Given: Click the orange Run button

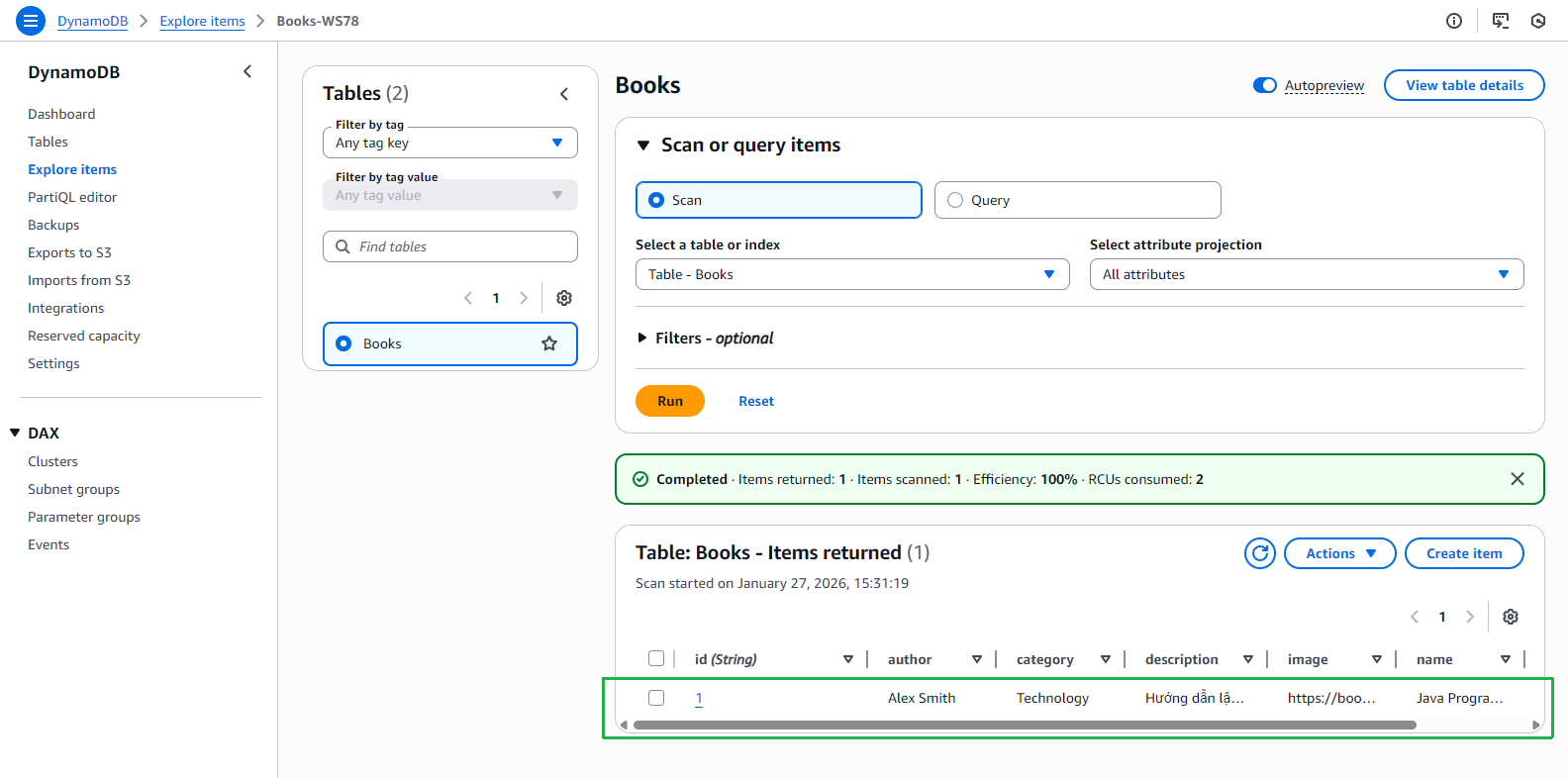Looking at the screenshot, I should 670,401.
